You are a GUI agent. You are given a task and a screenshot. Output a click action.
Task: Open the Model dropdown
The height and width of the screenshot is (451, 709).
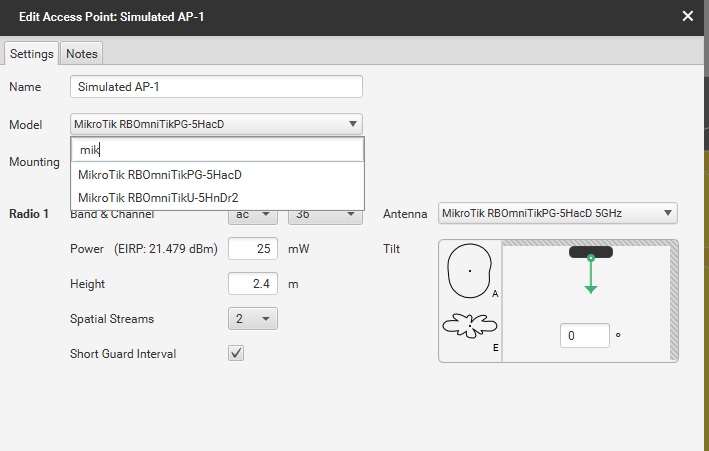(216, 124)
